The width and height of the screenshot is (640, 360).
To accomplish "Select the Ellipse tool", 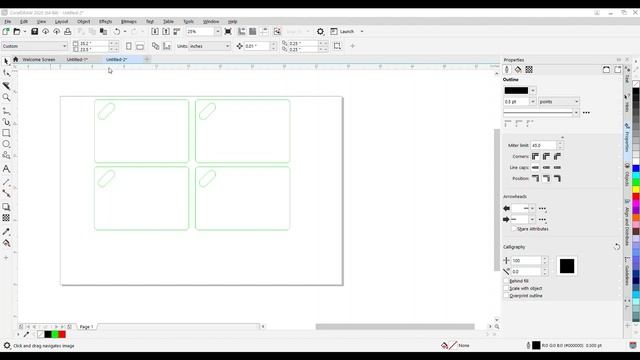I will click(6, 144).
